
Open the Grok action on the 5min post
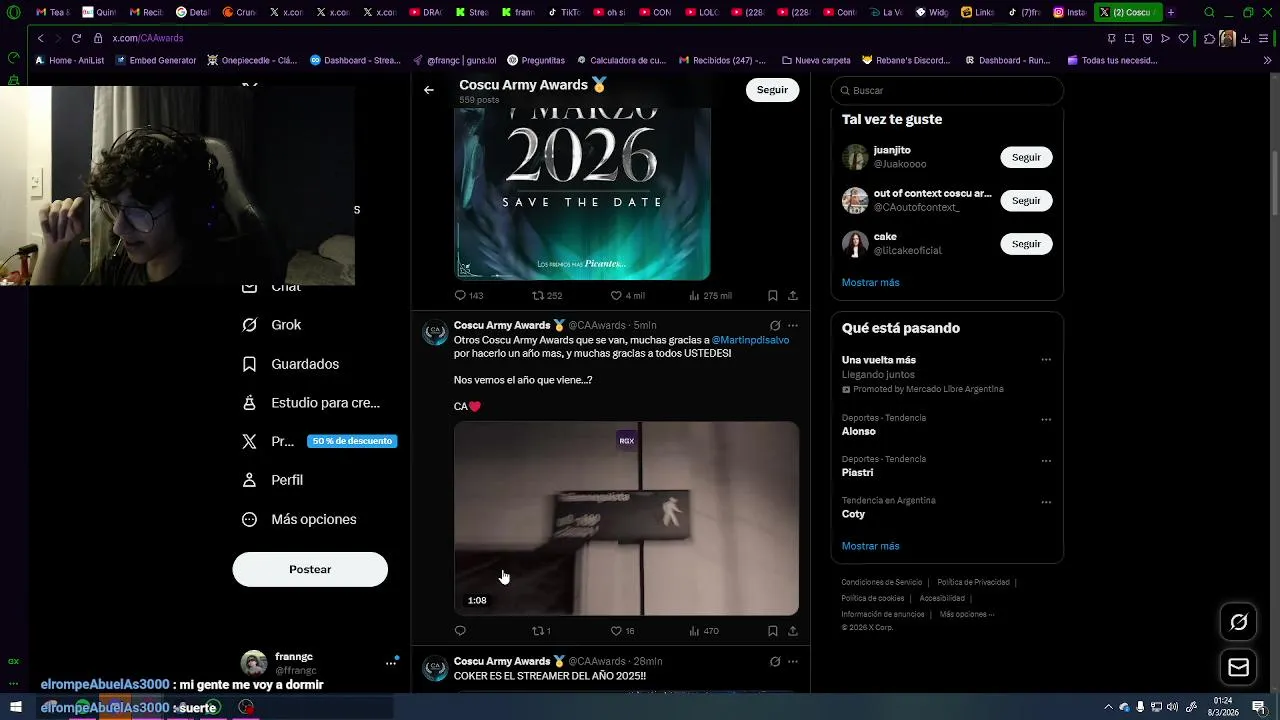click(x=774, y=325)
